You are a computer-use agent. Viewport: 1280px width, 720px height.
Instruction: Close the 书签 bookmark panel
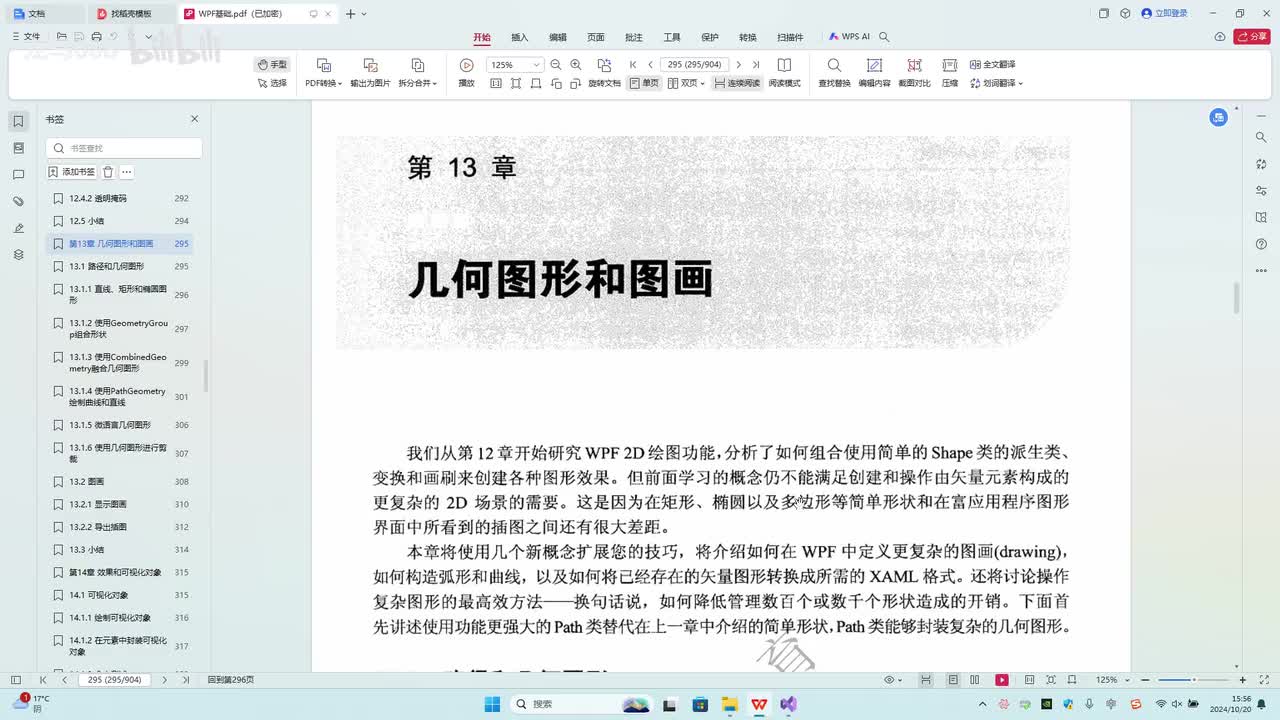point(195,119)
